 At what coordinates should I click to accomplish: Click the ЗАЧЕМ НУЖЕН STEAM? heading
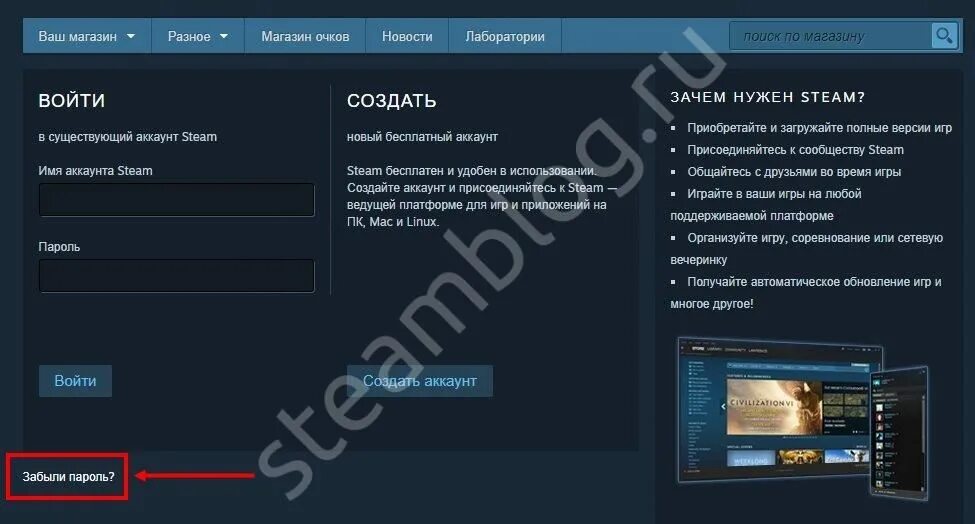(767, 97)
